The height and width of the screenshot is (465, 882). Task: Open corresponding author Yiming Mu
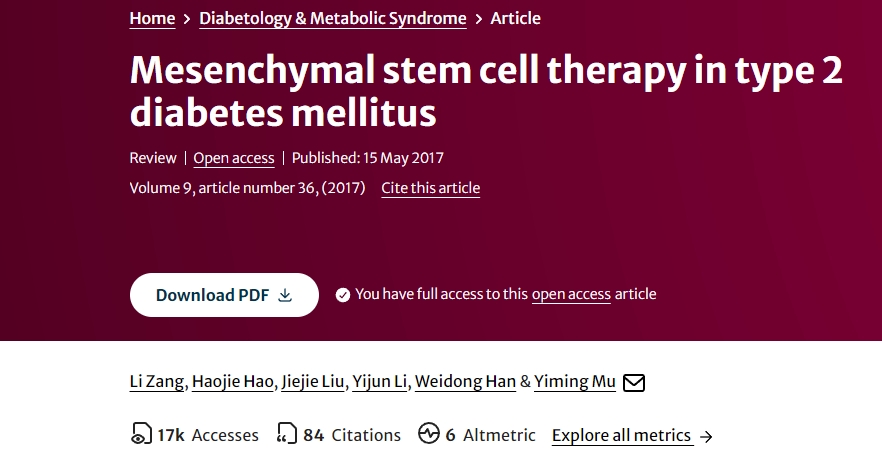[575, 382]
